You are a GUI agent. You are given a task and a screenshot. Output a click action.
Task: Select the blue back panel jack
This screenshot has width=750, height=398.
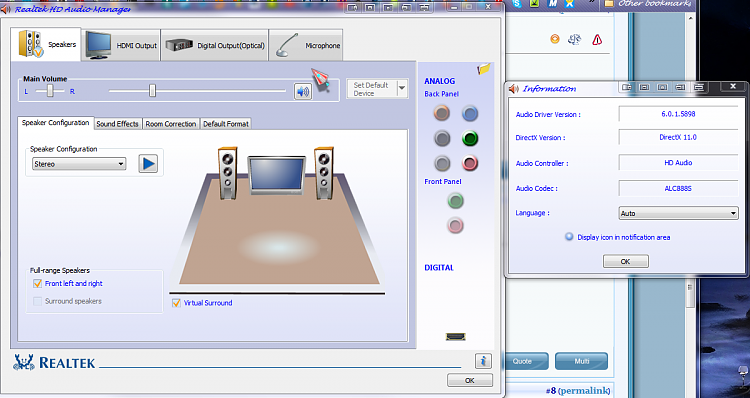[x=470, y=113]
